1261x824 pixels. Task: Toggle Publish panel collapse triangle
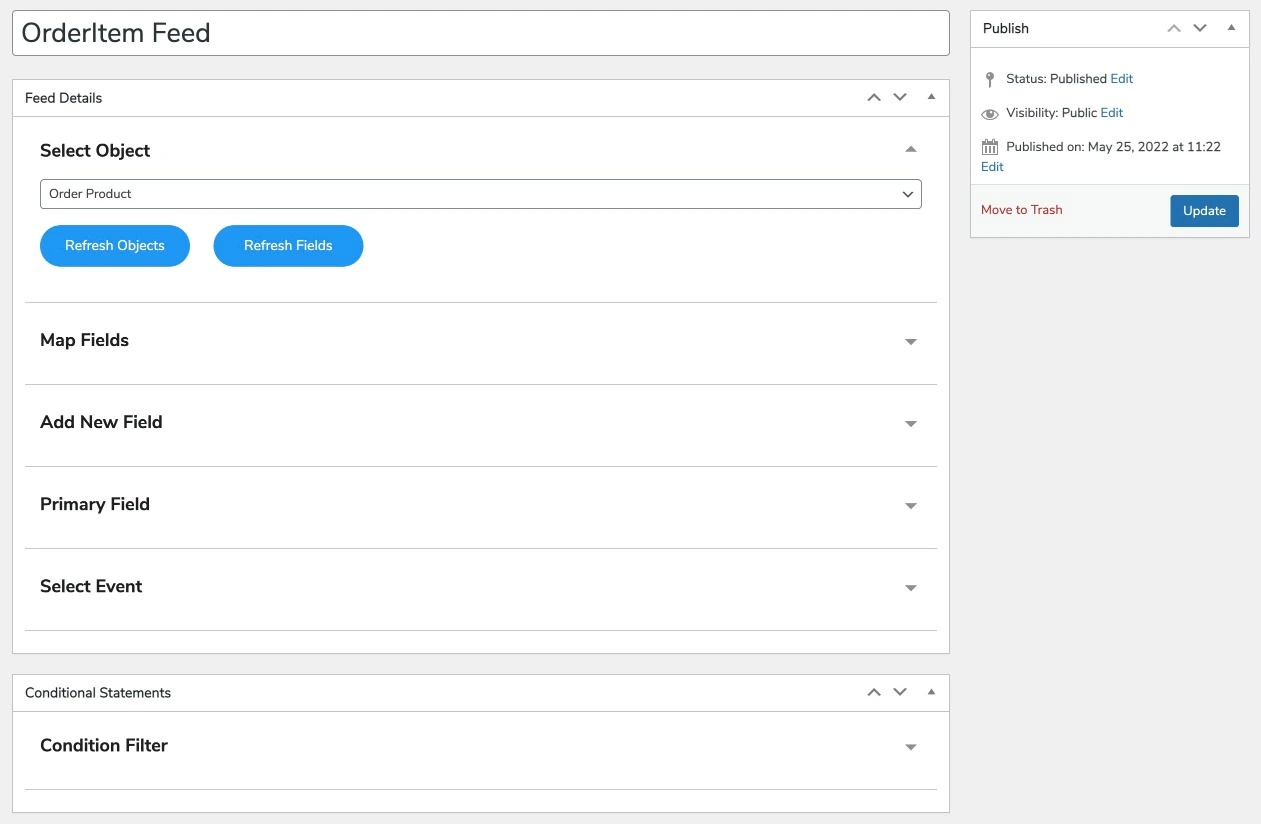point(1231,29)
